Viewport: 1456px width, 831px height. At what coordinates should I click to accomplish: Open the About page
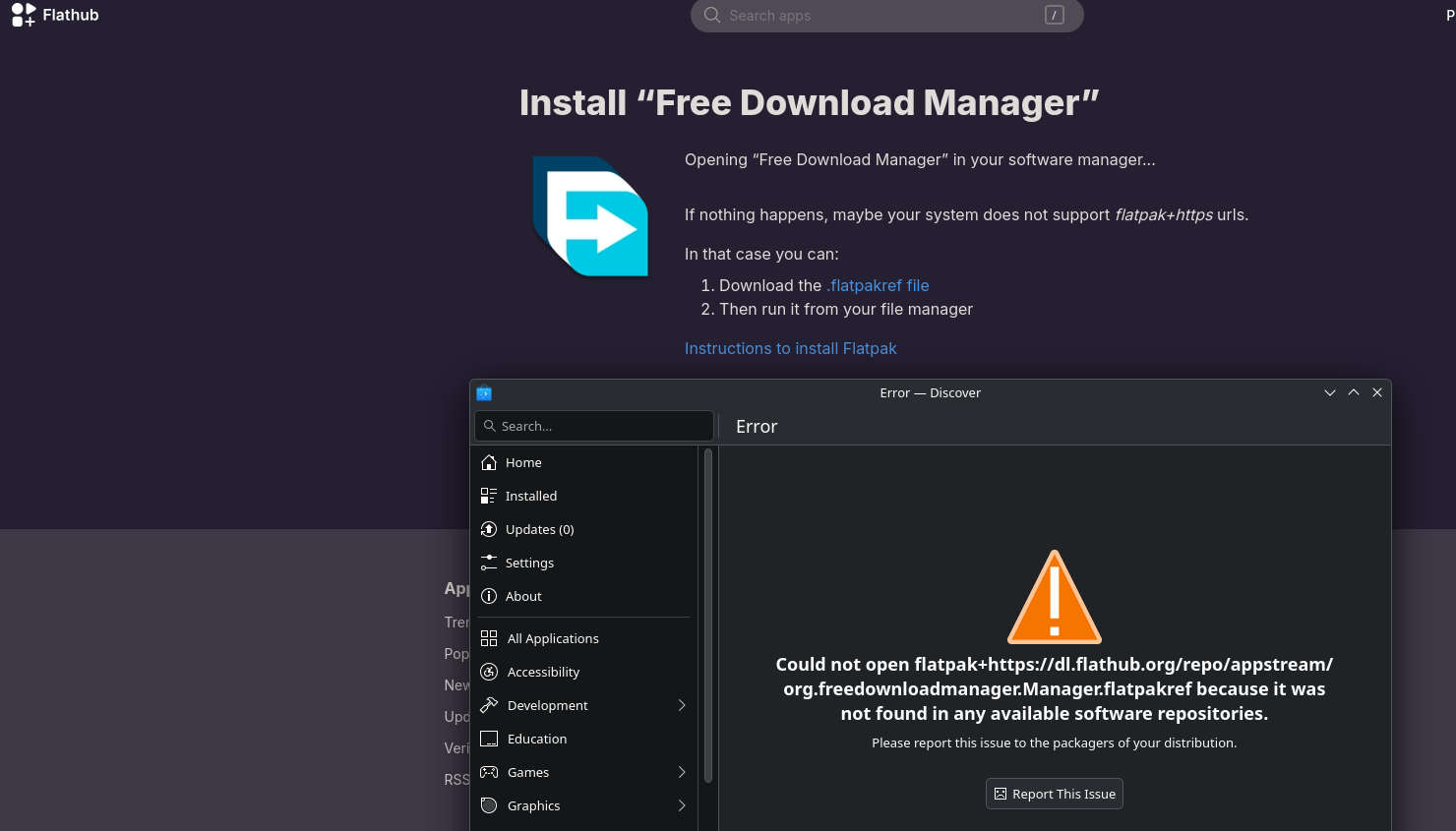pyautogui.click(x=523, y=596)
